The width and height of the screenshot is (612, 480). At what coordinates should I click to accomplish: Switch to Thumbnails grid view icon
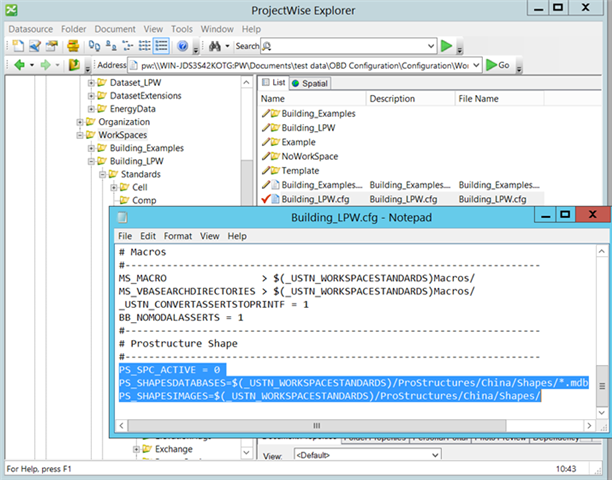tap(144, 46)
